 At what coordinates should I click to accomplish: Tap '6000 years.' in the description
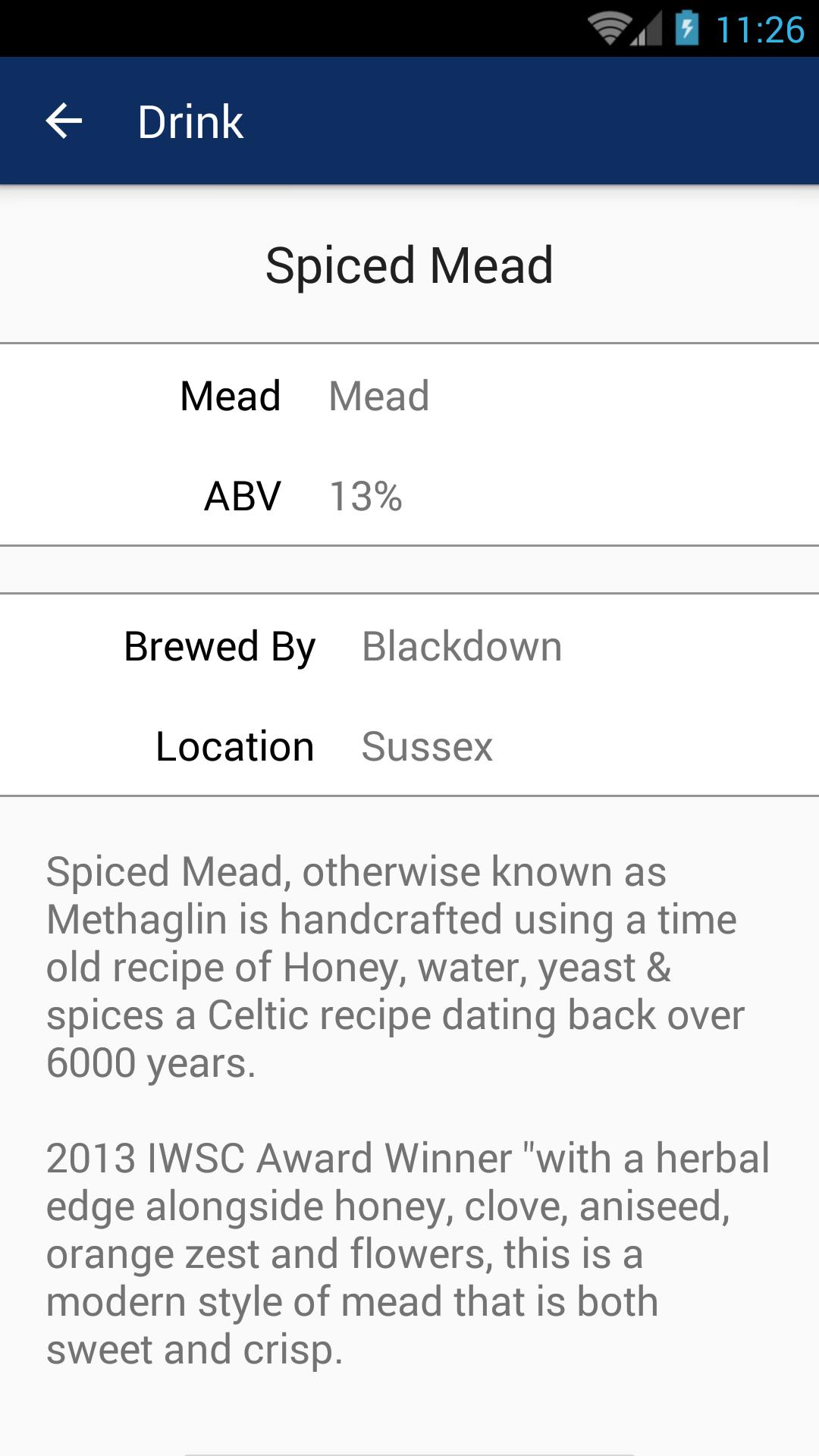click(x=151, y=1063)
